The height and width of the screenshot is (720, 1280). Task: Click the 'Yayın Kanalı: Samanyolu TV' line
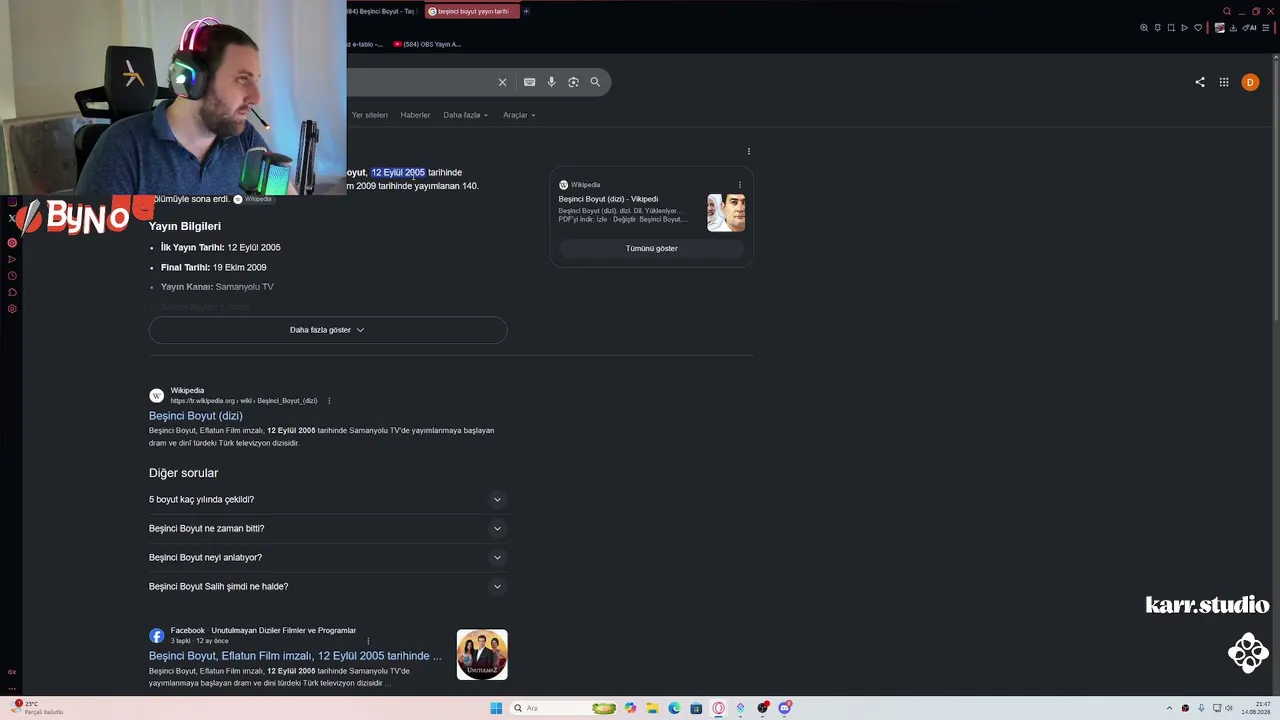217,287
